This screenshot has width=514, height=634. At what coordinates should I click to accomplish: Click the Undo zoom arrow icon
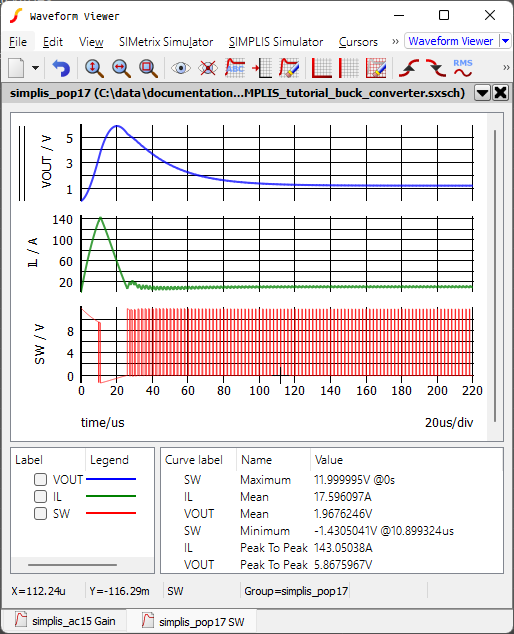pyautogui.click(x=61, y=68)
